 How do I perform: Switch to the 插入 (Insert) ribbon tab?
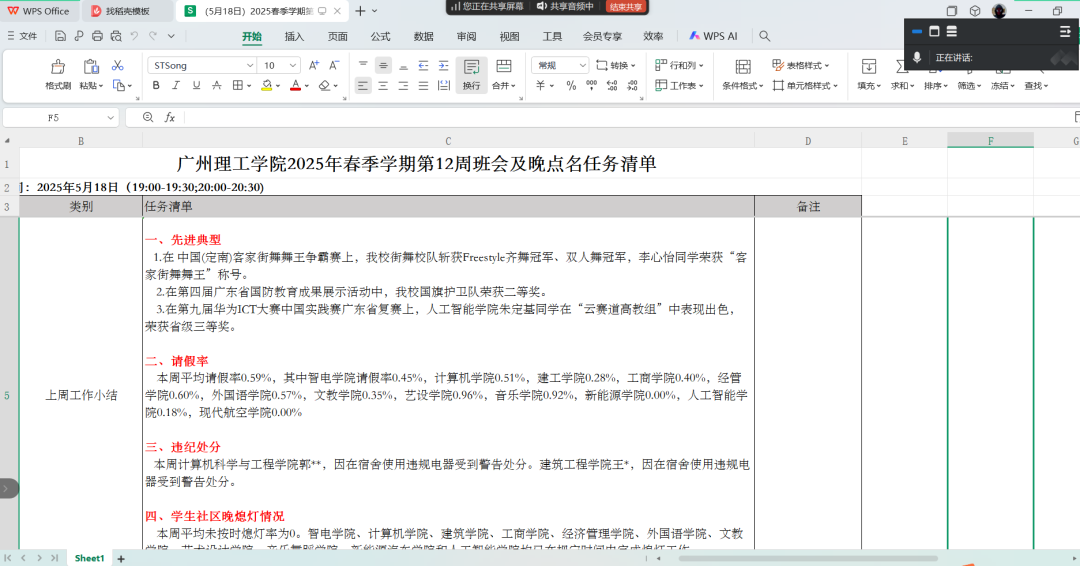coord(294,36)
